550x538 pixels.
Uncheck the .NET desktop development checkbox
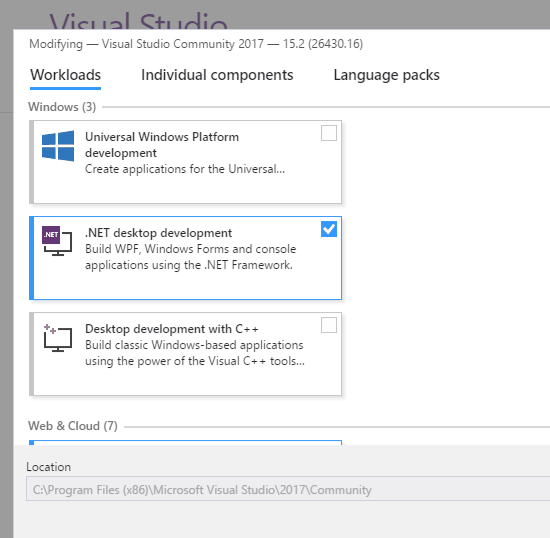pyautogui.click(x=329, y=229)
